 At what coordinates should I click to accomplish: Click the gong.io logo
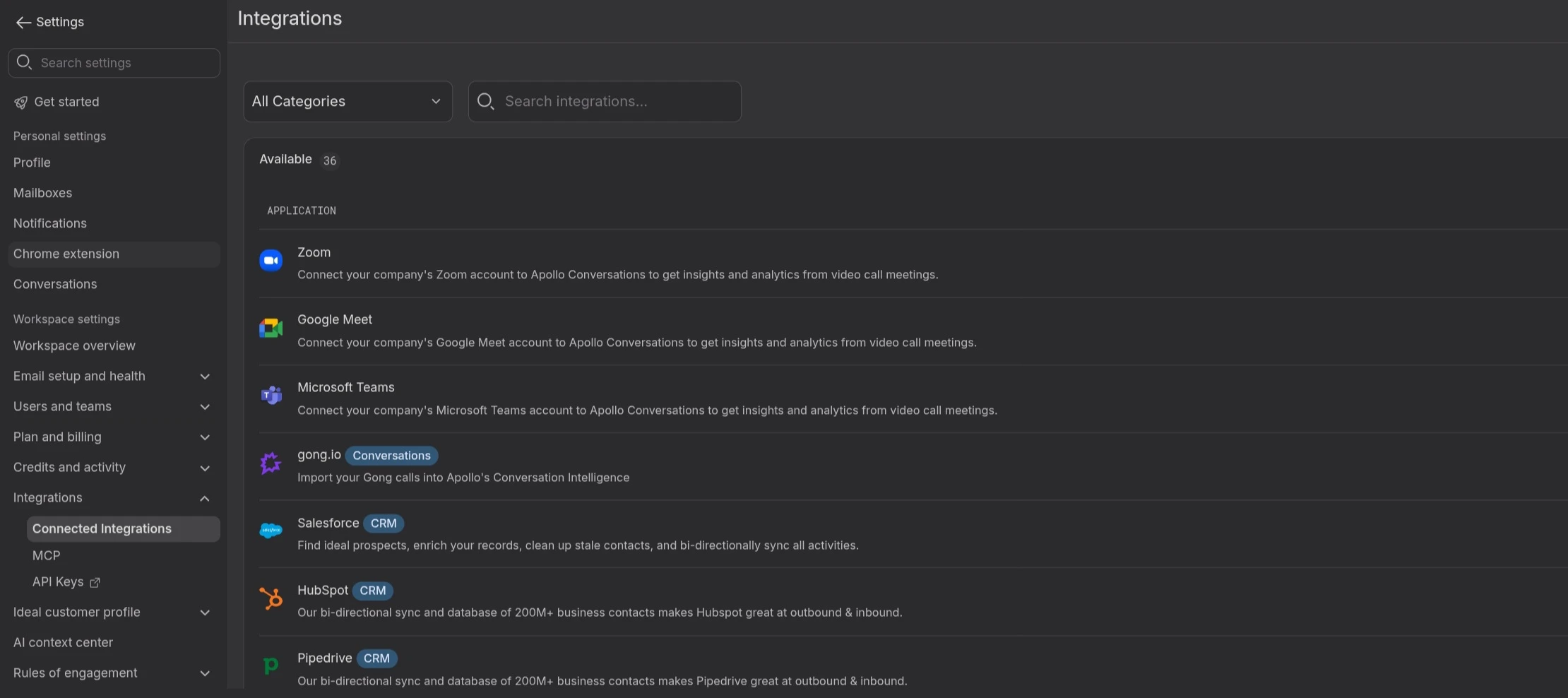[x=271, y=463]
